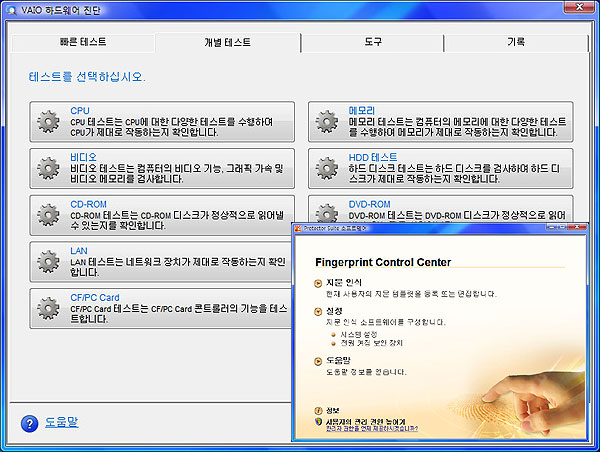The height and width of the screenshot is (452, 600).
Task: Click the HDD 테스트 gear icon
Action: point(326,168)
